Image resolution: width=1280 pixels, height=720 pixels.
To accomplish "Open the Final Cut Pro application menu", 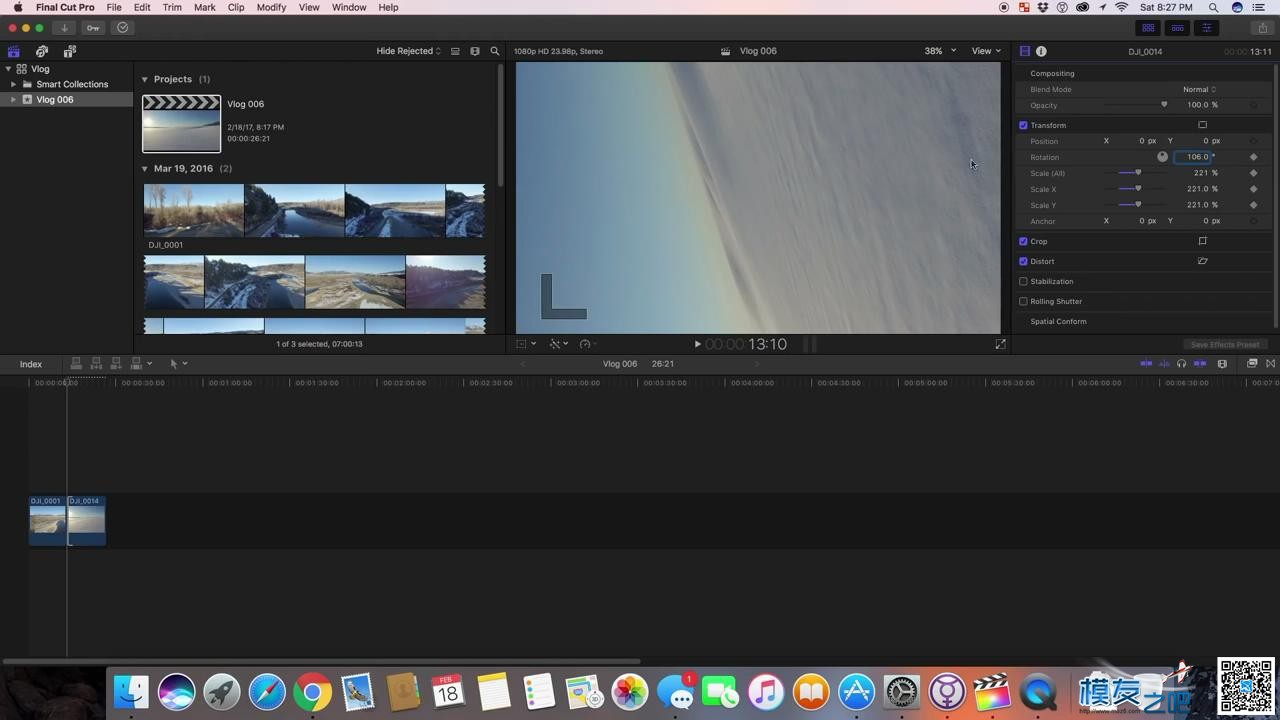I will click(65, 7).
